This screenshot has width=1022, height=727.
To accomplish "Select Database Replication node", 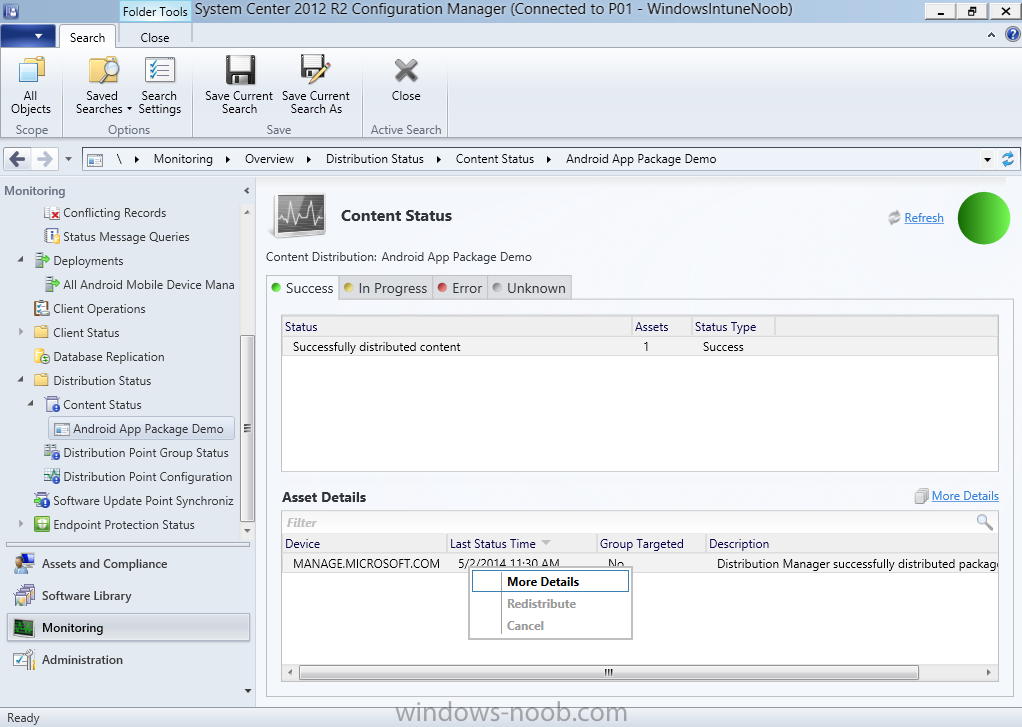I will (108, 357).
